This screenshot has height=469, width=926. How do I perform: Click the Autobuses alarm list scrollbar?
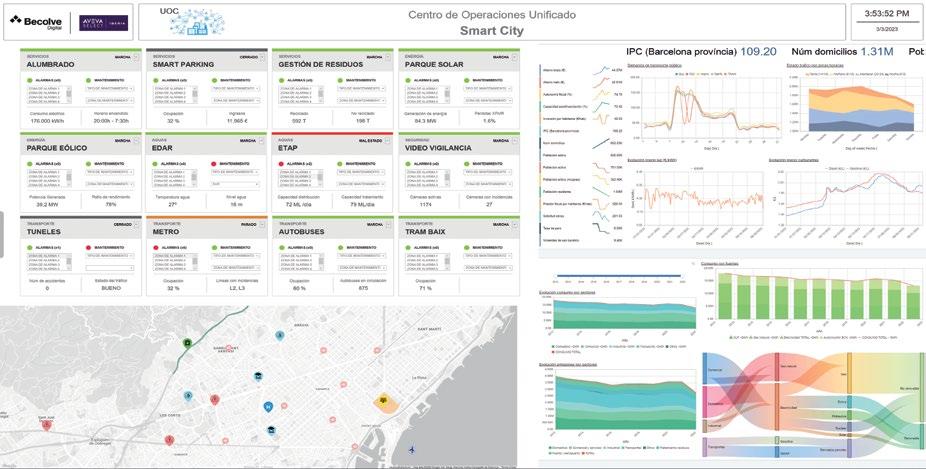[321, 262]
